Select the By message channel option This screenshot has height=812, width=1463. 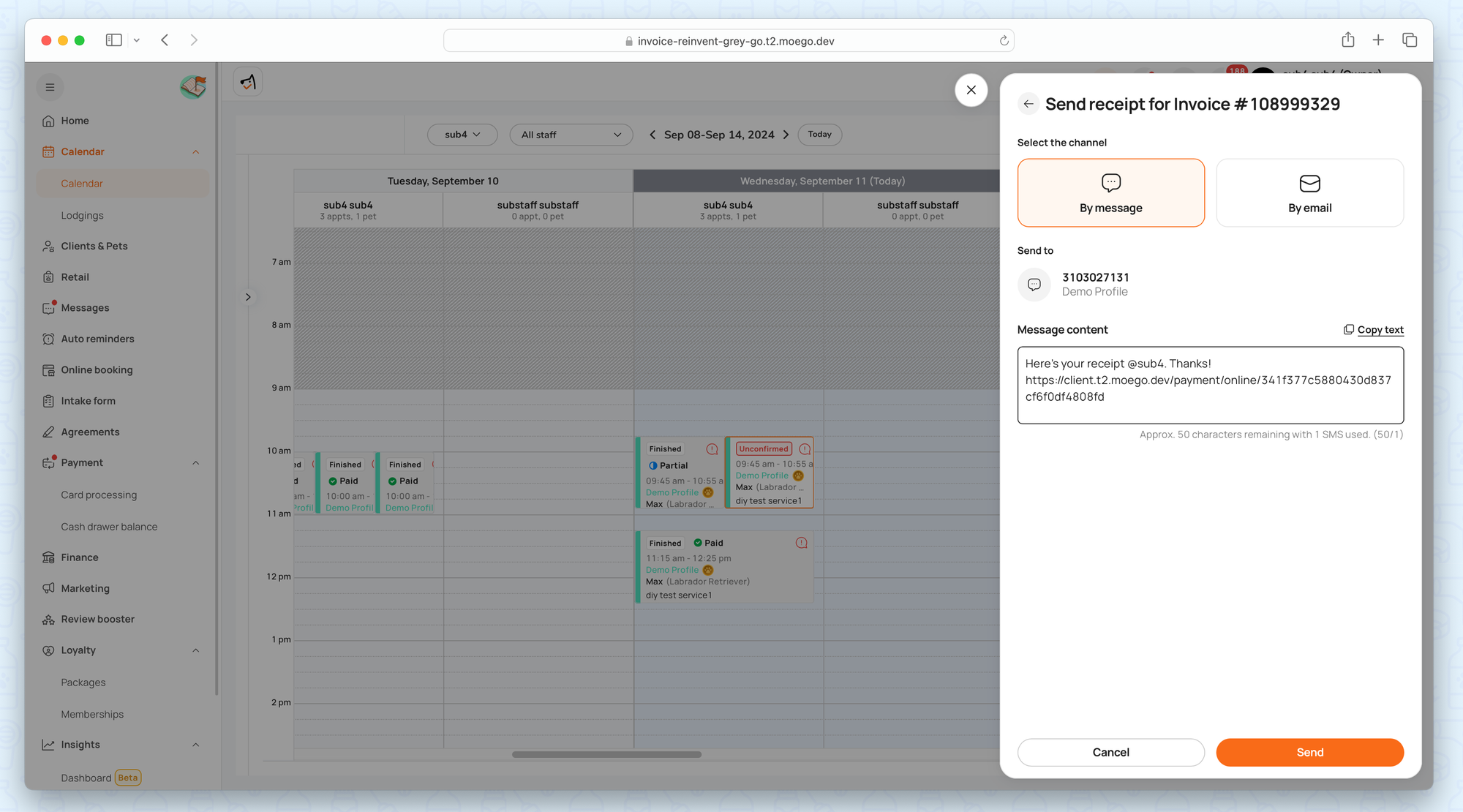(1110, 193)
